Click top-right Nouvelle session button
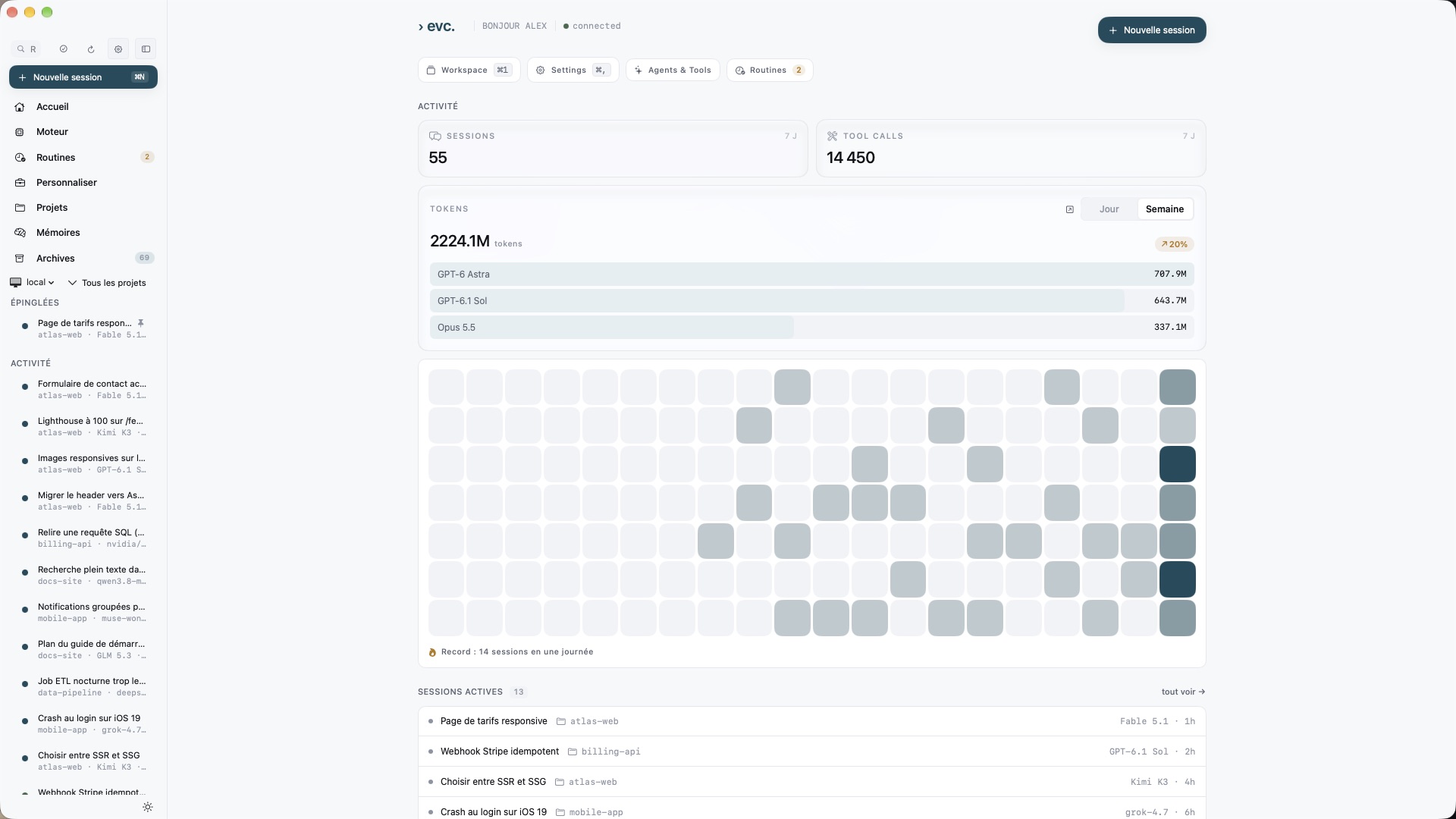1456x819 pixels. pos(1152,30)
